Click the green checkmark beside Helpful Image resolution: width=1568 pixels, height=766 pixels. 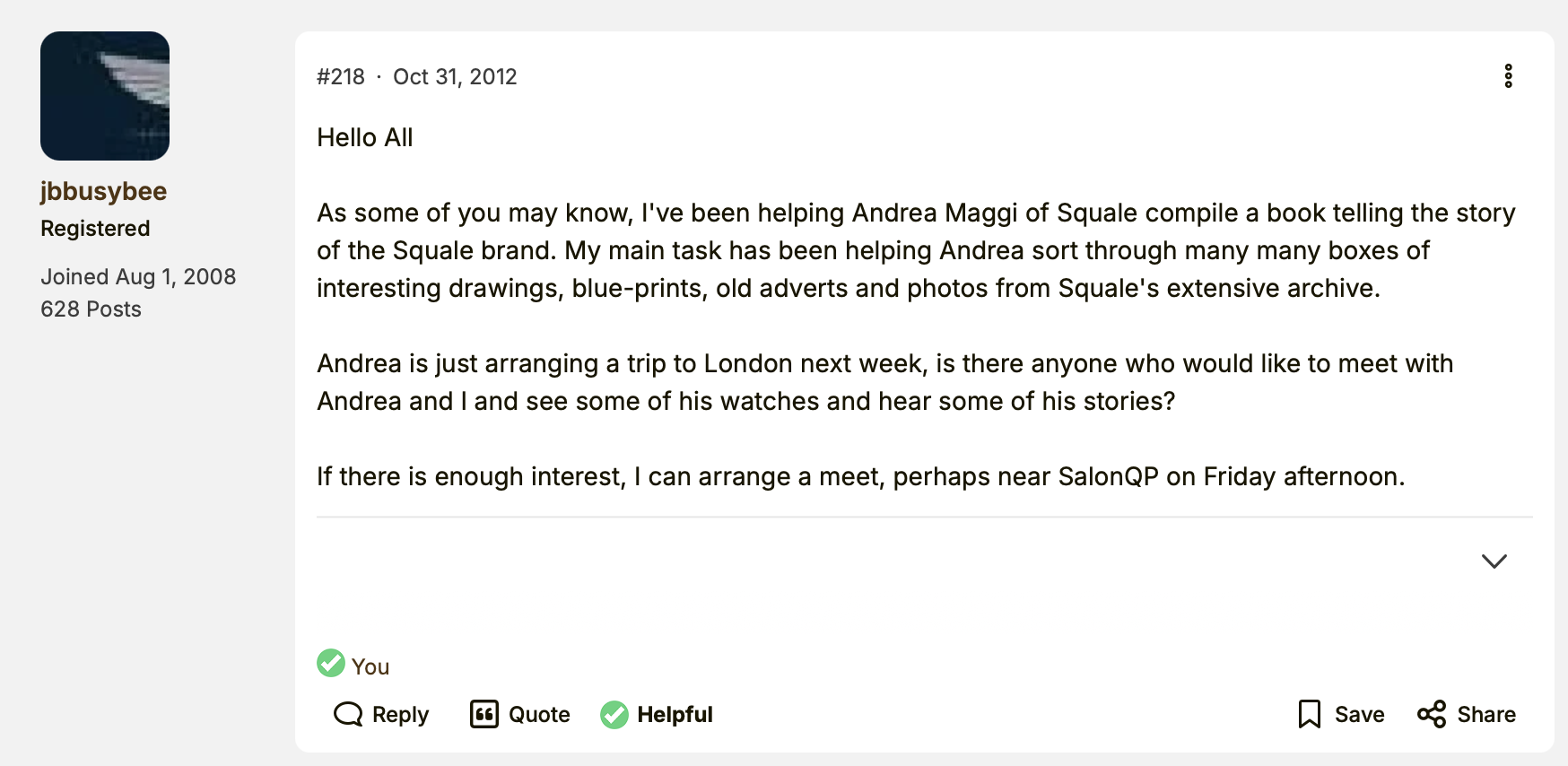[614, 714]
